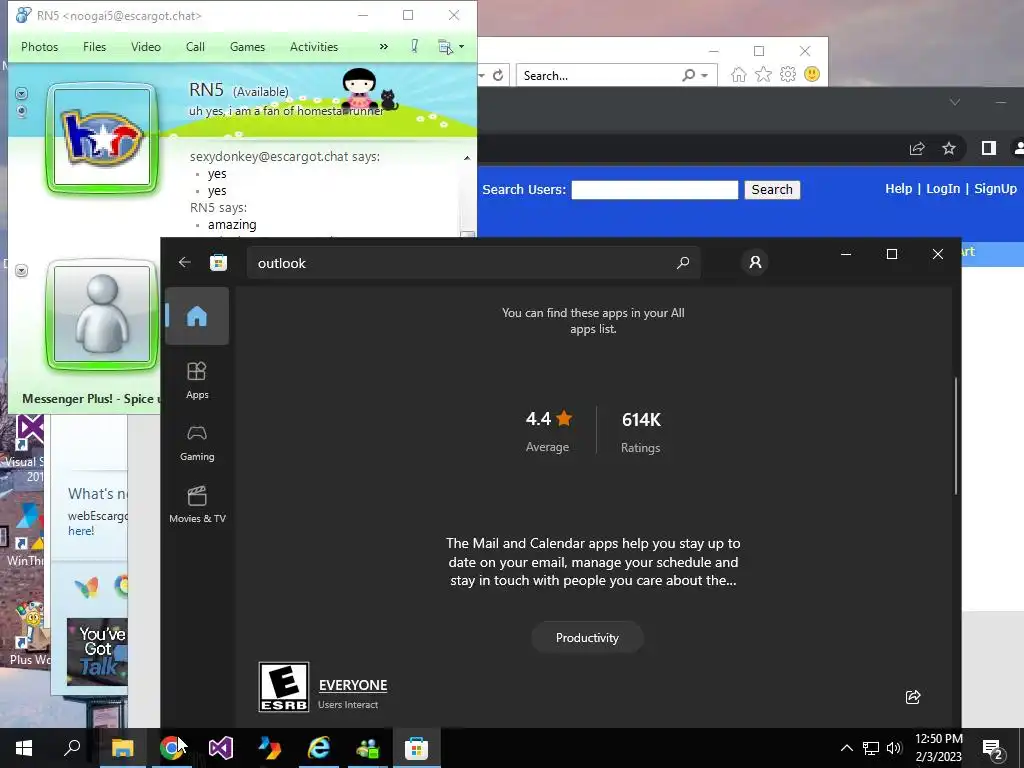Refresh the page in Internet Explorer
The image size is (1024, 768).
click(x=498, y=75)
